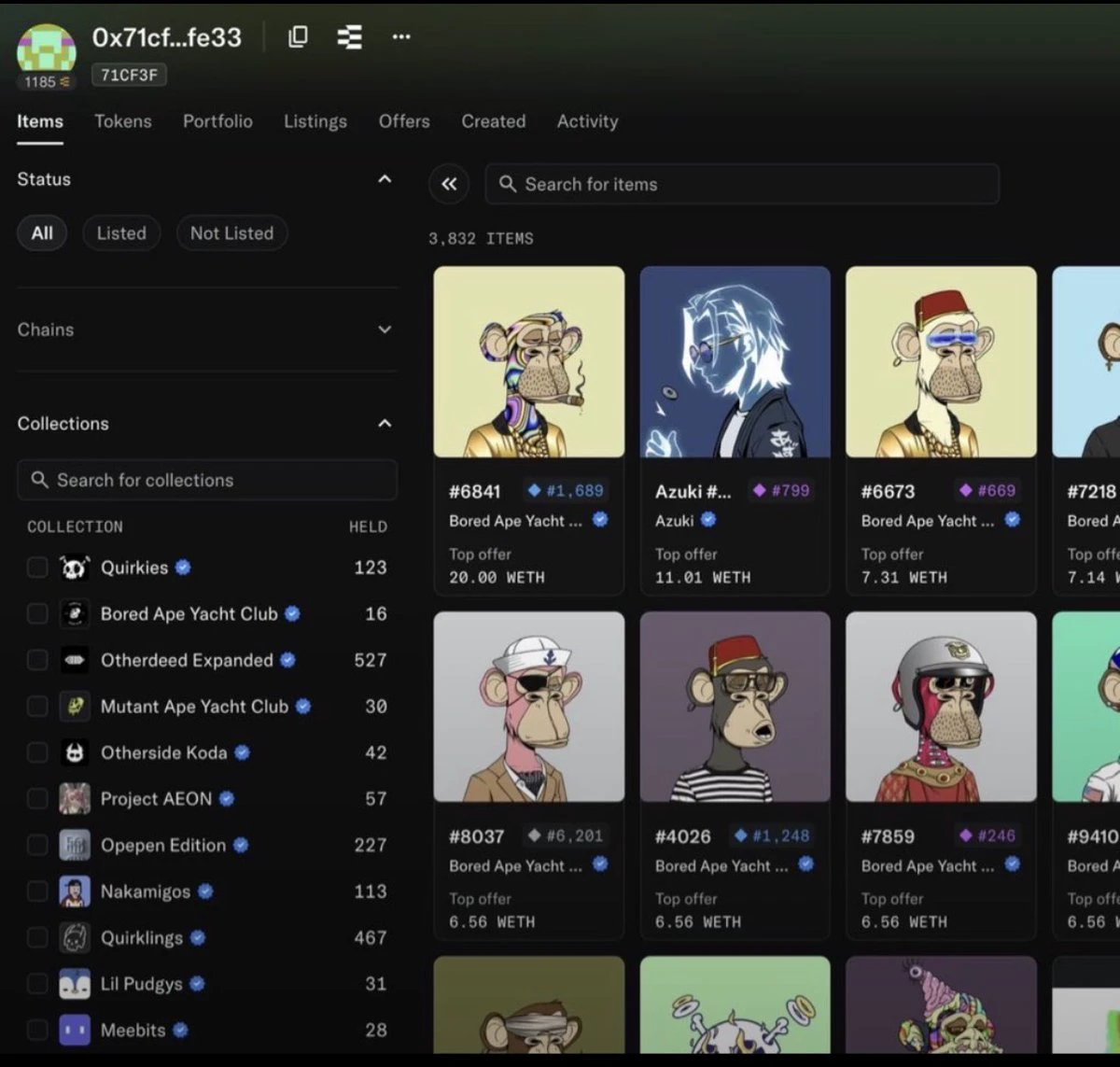This screenshot has width=1120, height=1067.
Task: Click the Lil Pudgys collection icon
Action: tap(75, 984)
